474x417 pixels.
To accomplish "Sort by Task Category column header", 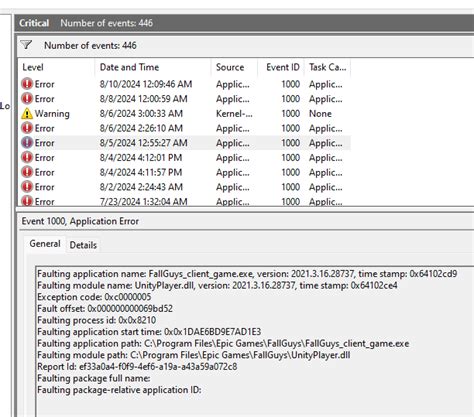I will tap(328, 67).
